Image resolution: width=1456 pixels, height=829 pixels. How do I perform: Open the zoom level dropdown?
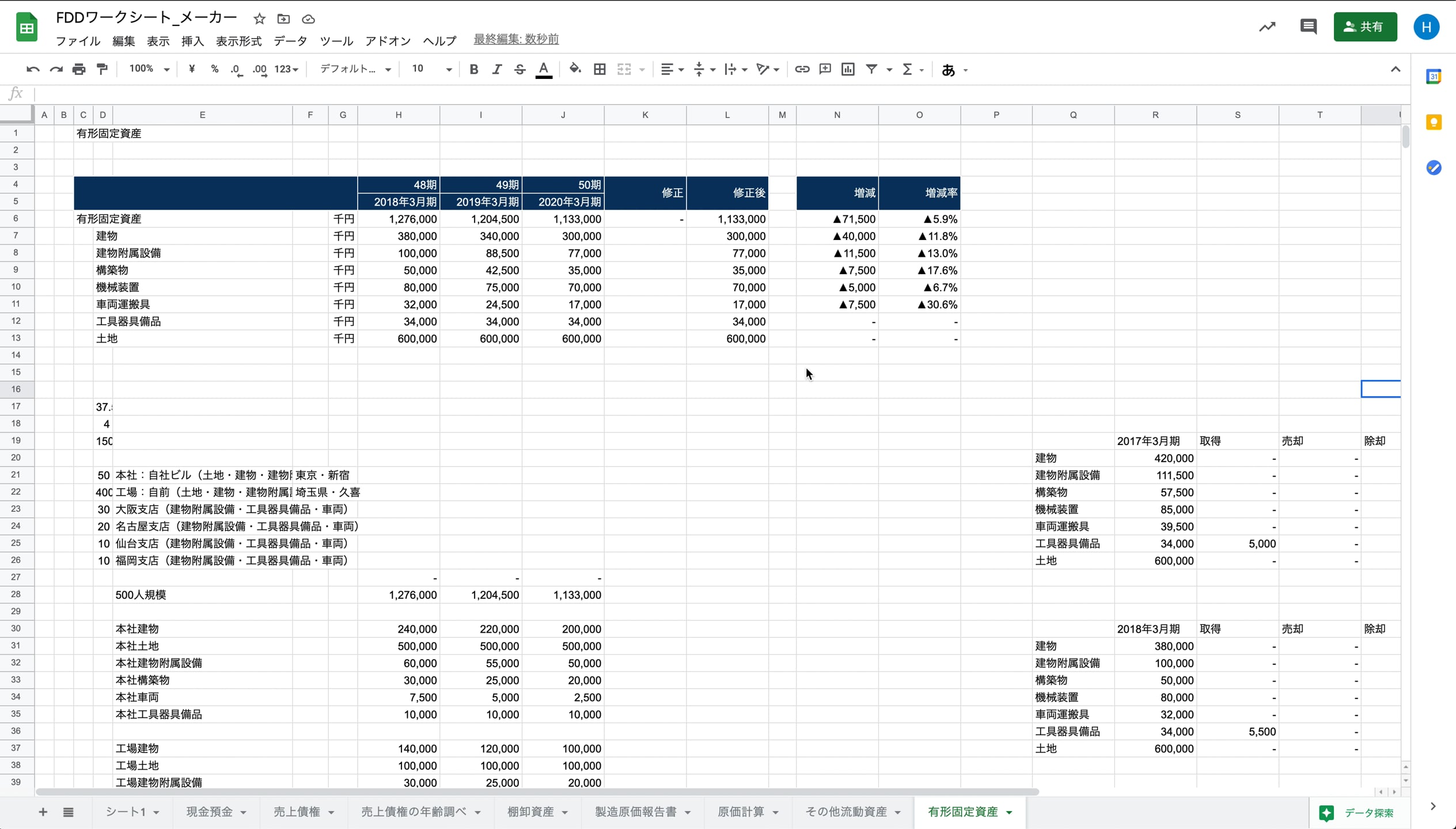149,70
